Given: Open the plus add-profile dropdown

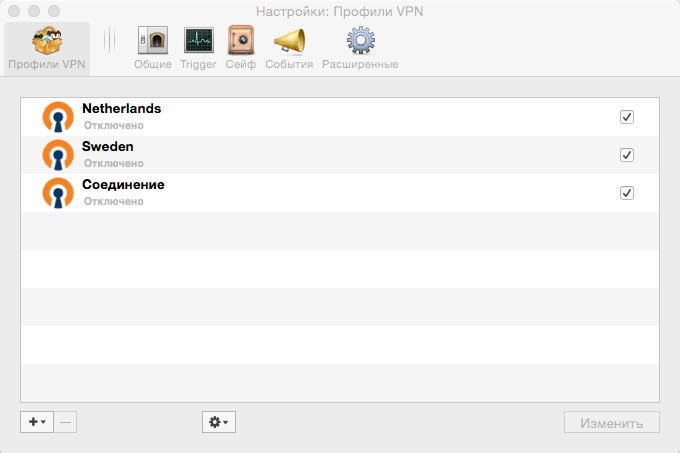Looking at the screenshot, I should coord(37,422).
